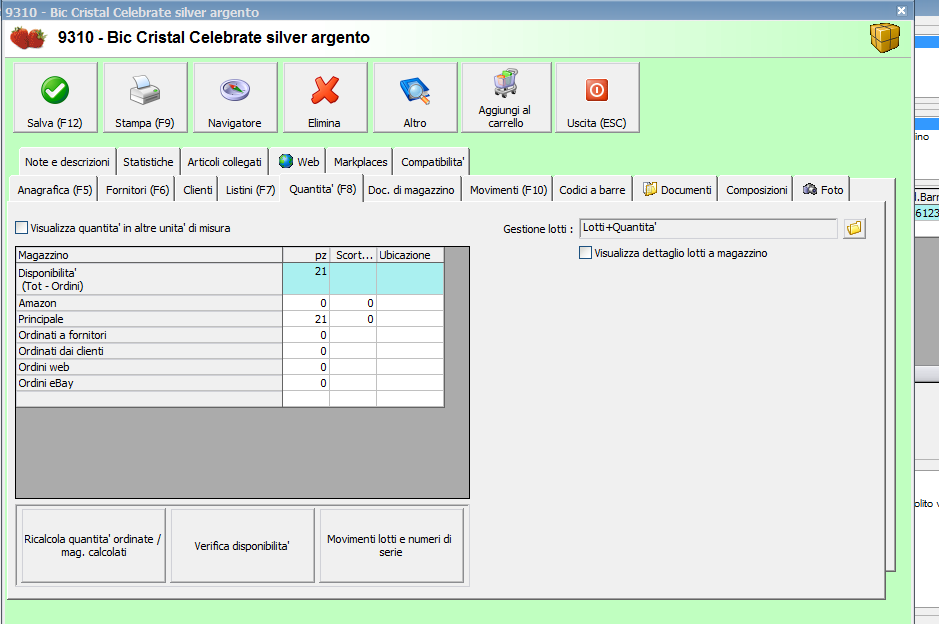Image resolution: width=939 pixels, height=624 pixels.
Task: Click the Scort... column header
Action: (x=353, y=255)
